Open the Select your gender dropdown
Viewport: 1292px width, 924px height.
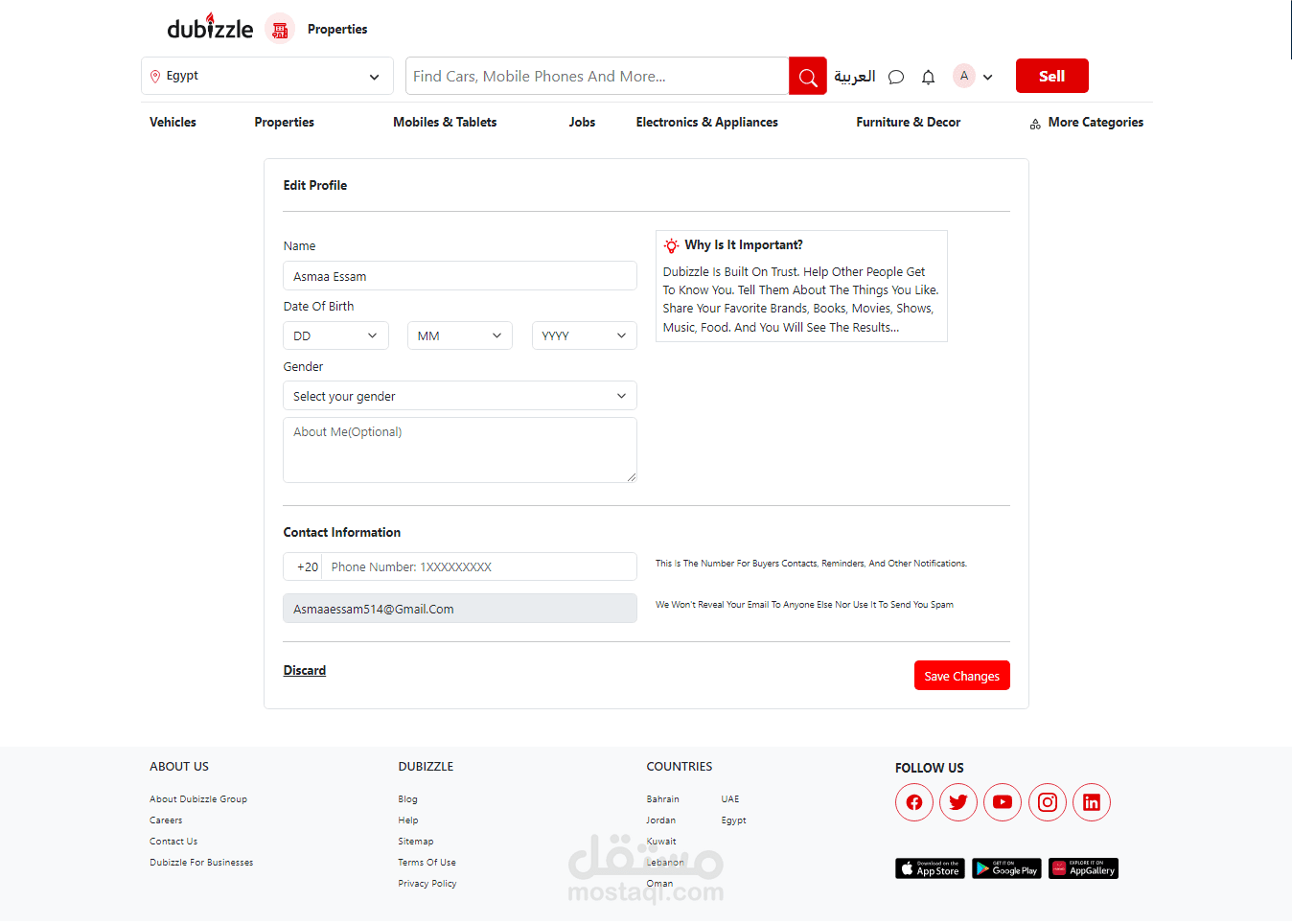pos(460,396)
